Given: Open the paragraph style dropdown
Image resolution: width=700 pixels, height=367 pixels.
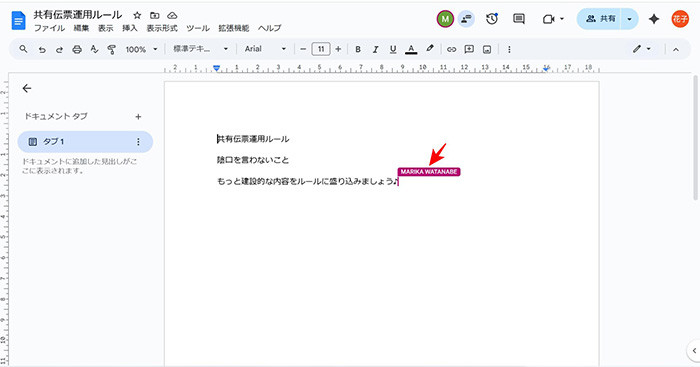Looking at the screenshot, I should [200, 49].
